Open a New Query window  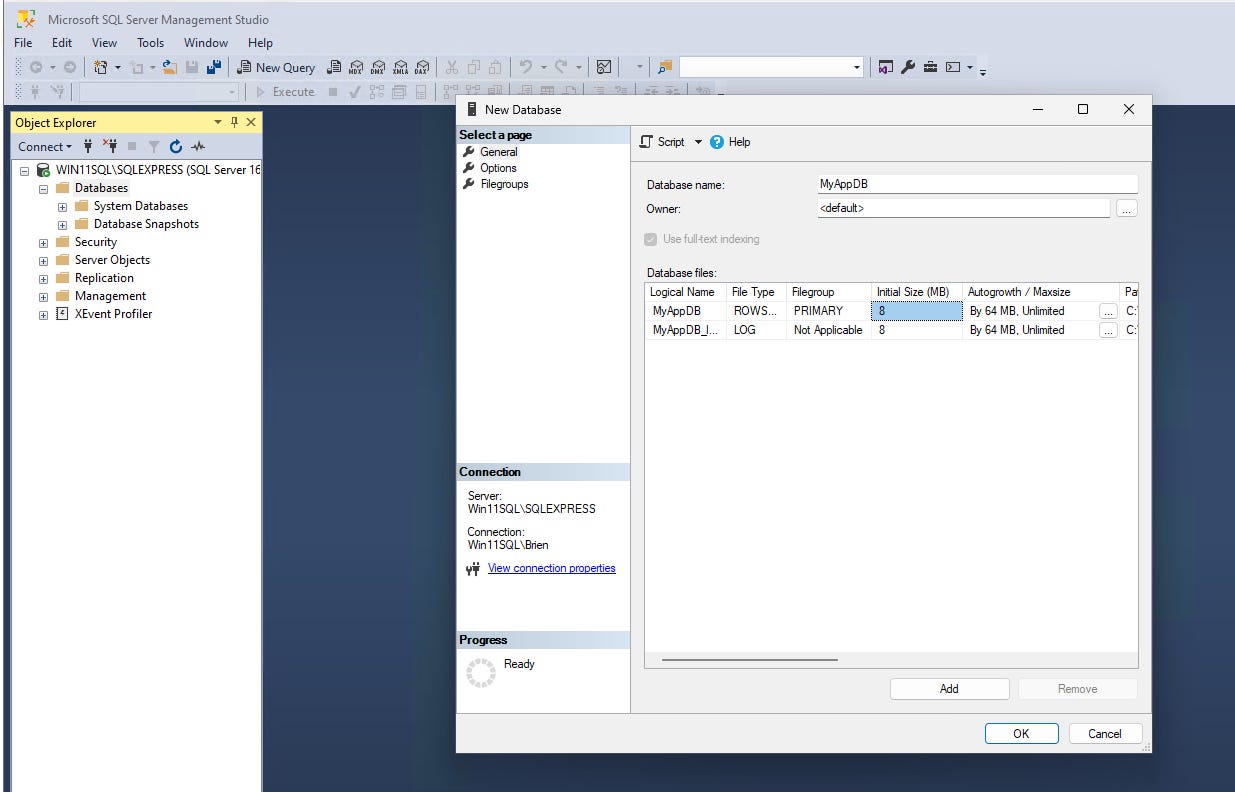(x=277, y=67)
